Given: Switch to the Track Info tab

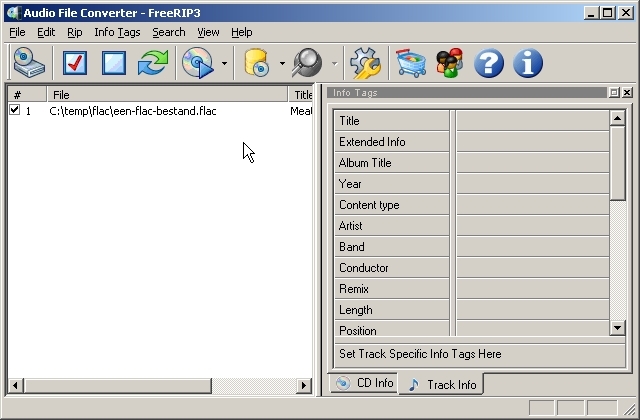Looking at the screenshot, I should 441,384.
